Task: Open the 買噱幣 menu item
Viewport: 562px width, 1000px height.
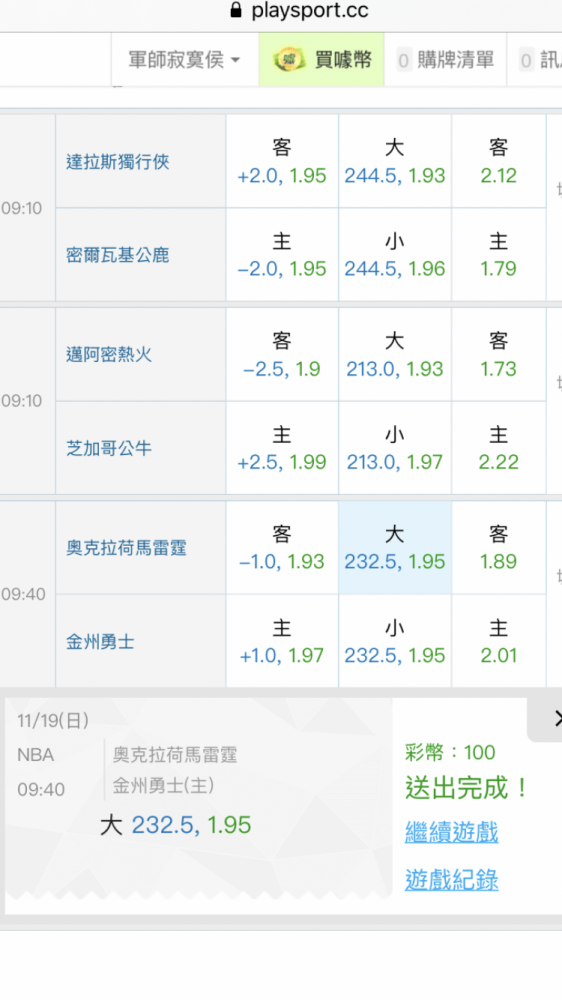Action: (x=322, y=60)
